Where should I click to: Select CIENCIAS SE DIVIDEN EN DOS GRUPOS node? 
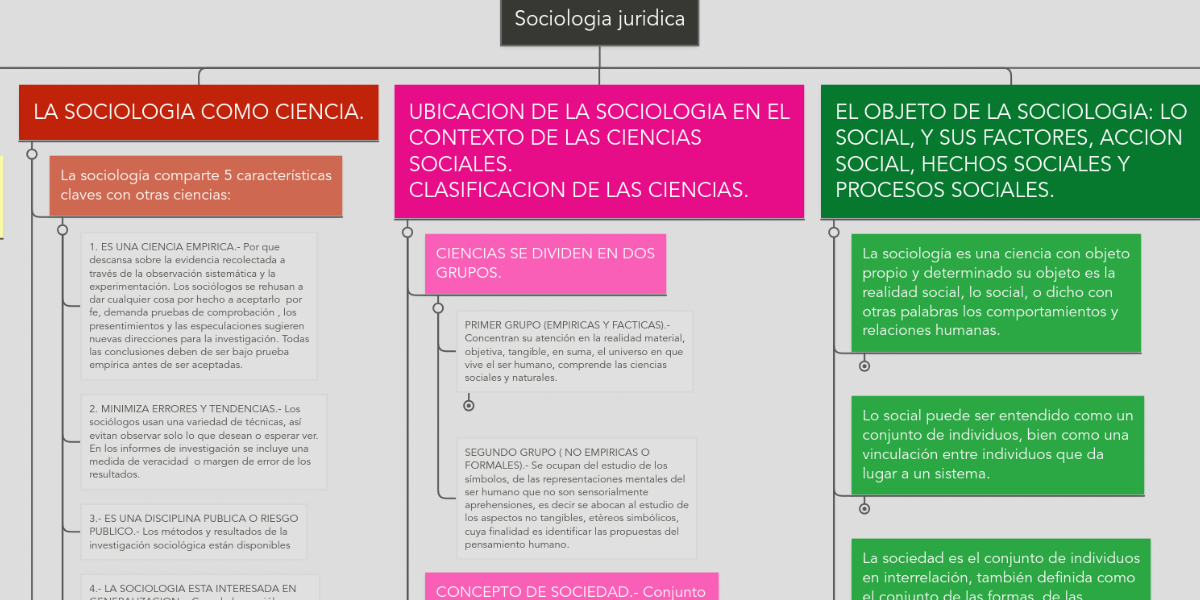[x=545, y=264]
